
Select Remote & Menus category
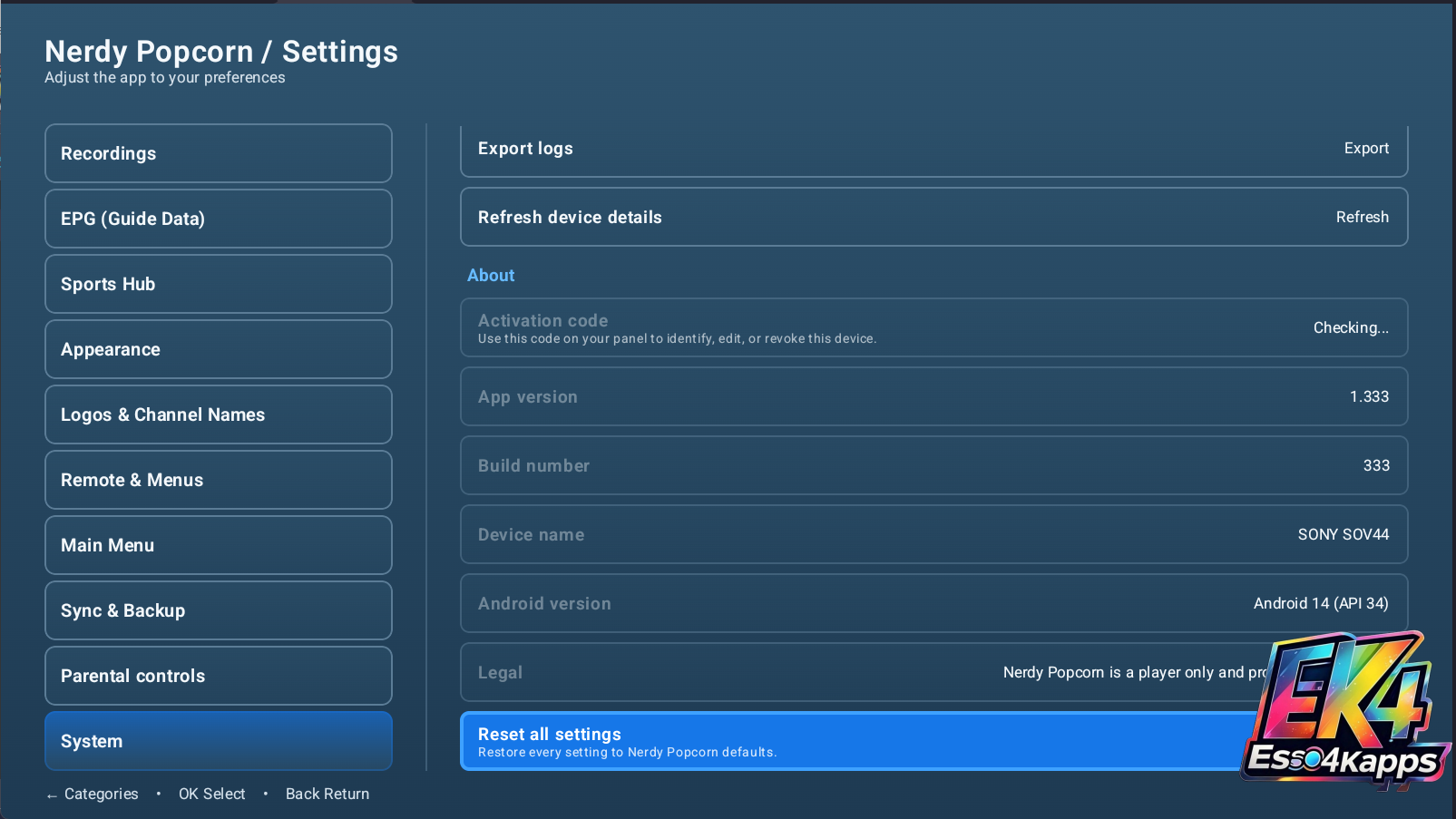click(x=219, y=480)
